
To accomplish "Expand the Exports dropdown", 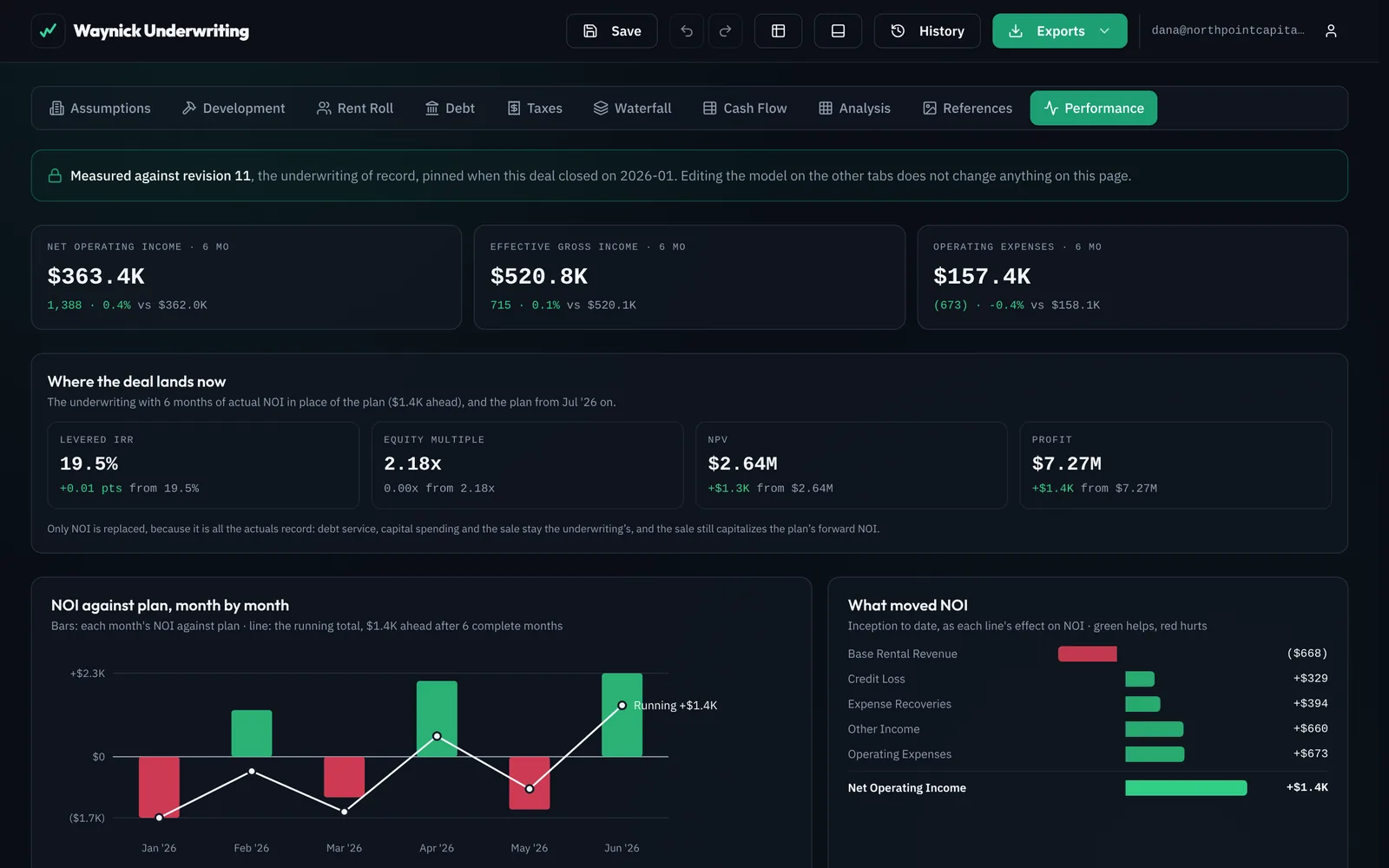I will point(1060,30).
